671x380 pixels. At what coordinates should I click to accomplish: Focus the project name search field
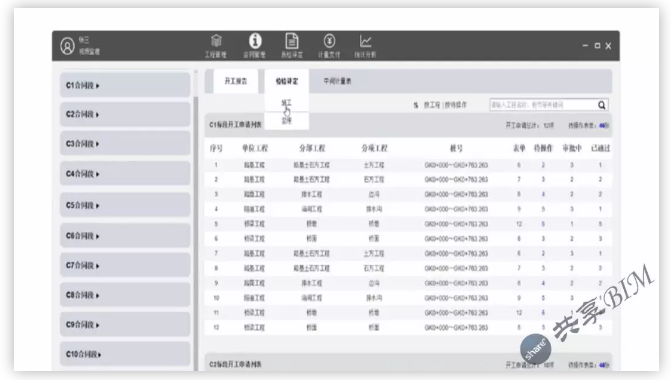(543, 105)
